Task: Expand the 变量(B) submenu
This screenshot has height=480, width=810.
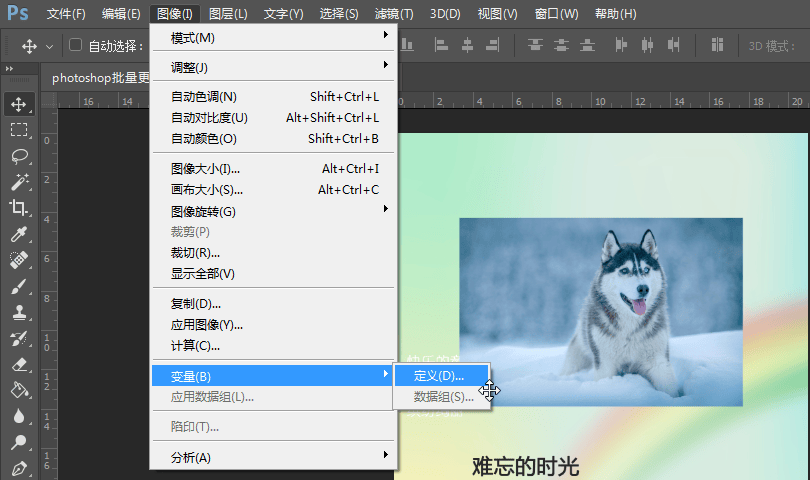Action: tap(272, 376)
